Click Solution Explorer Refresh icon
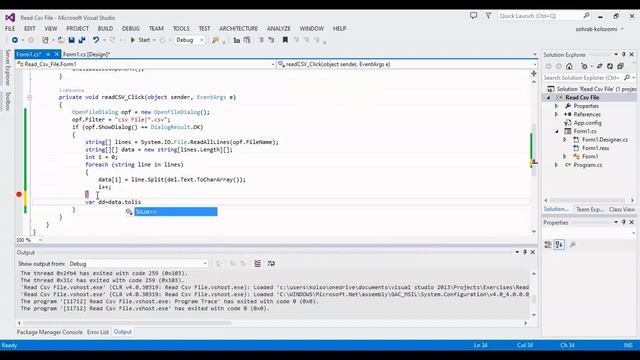The width and height of the screenshot is (640, 360). pyautogui.click(x=610, y=66)
